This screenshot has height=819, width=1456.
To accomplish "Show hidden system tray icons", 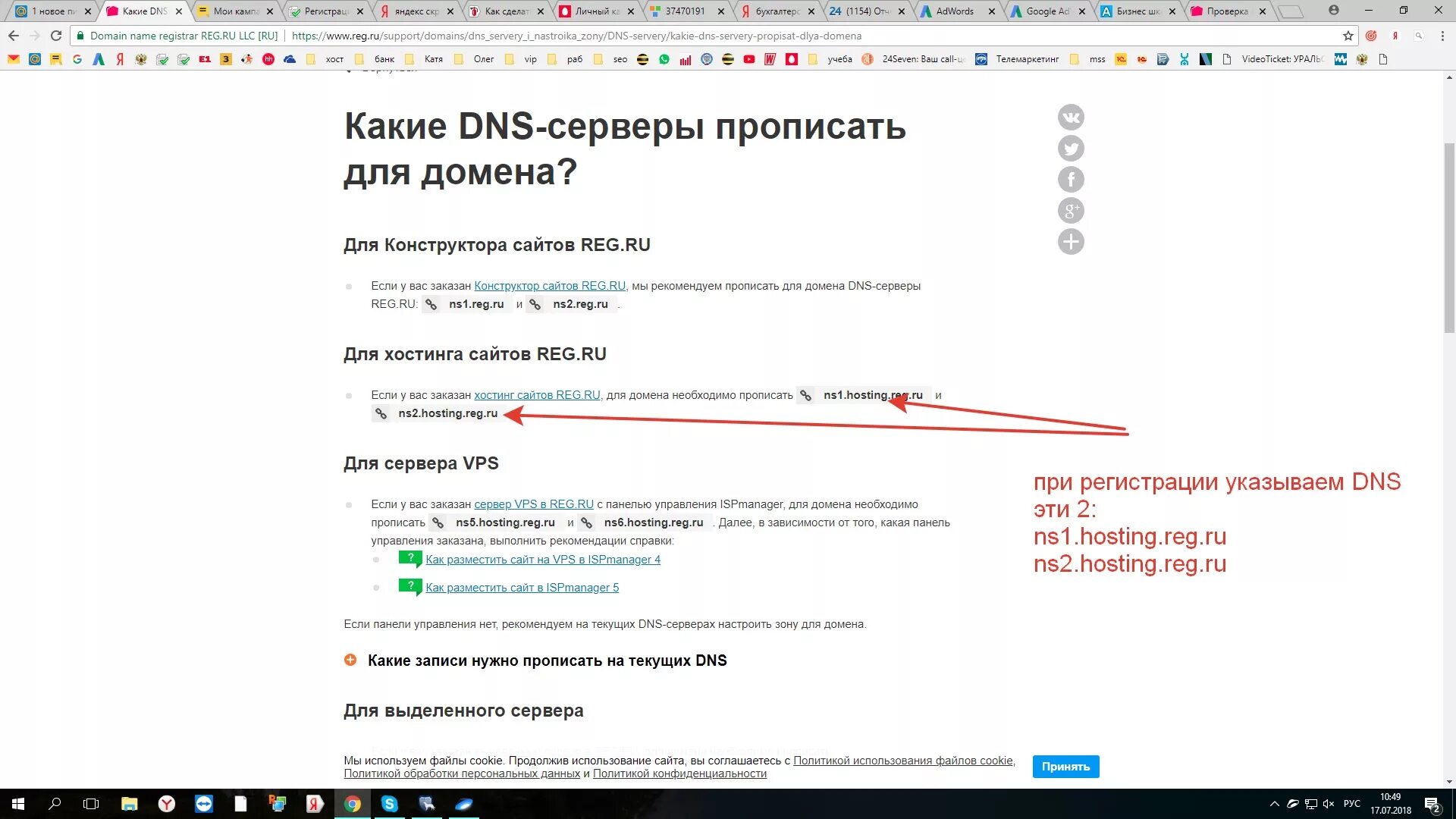I will 1275,804.
